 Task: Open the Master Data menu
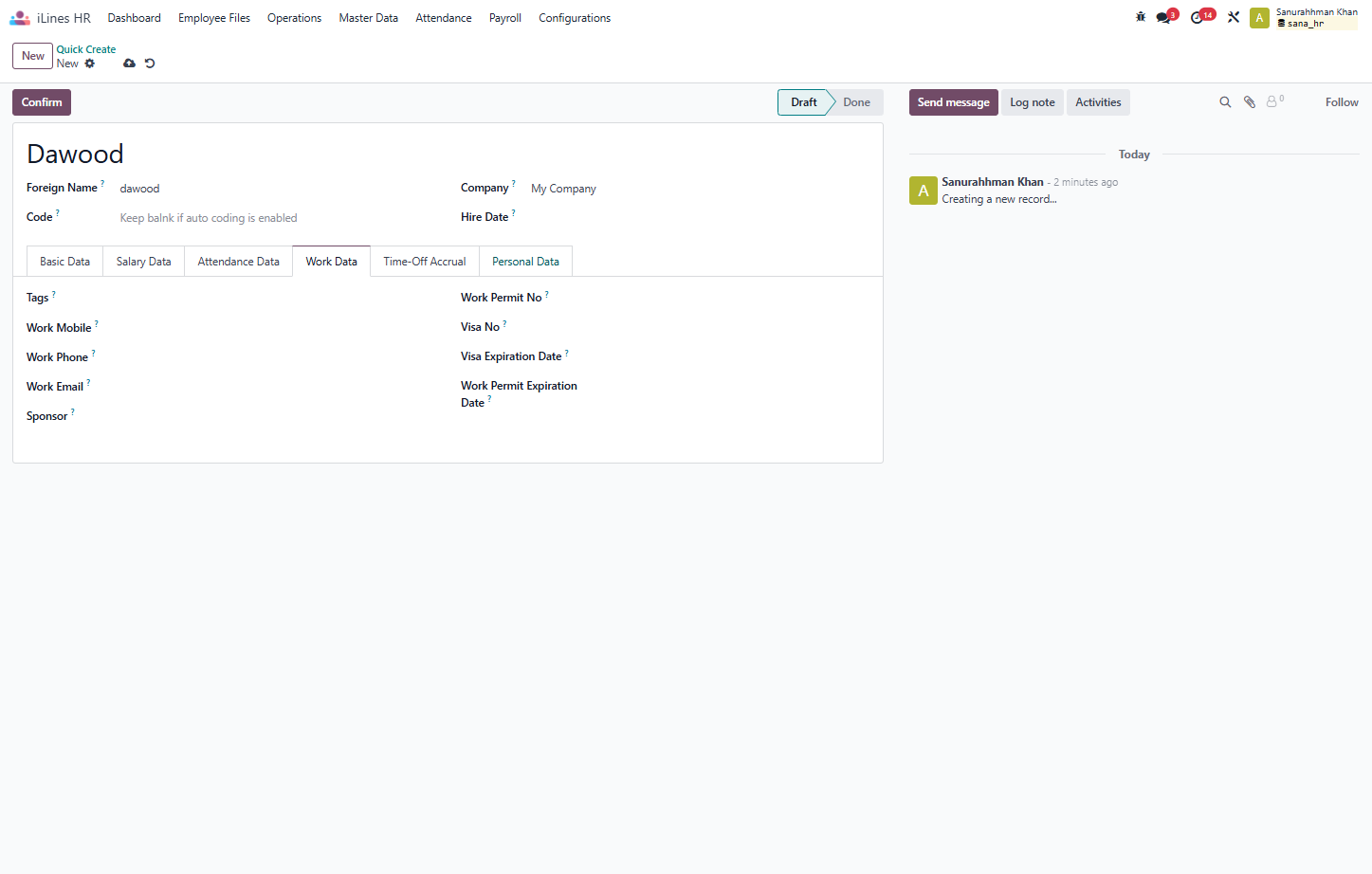[x=368, y=18]
